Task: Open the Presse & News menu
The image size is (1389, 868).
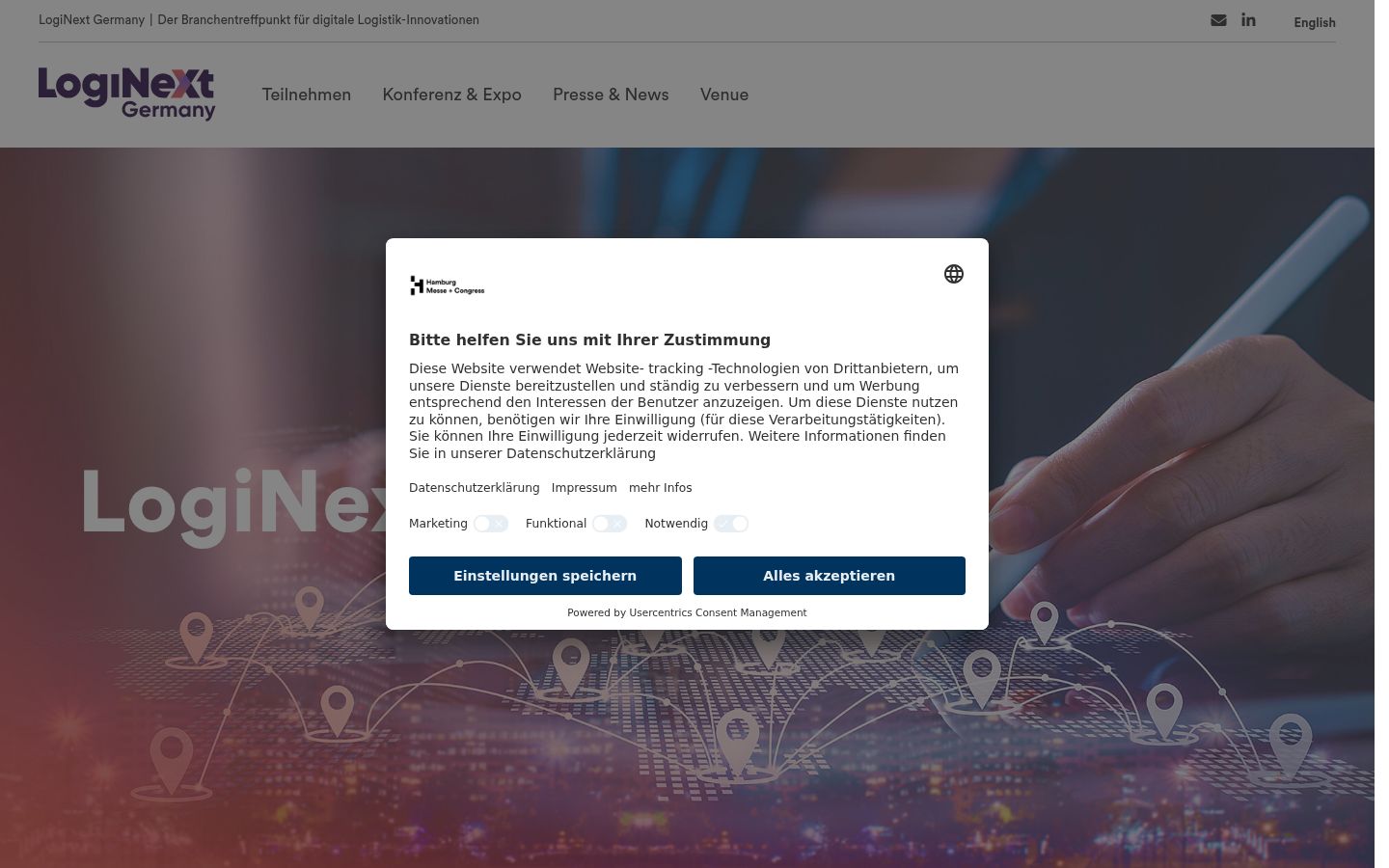Action: pos(611,95)
